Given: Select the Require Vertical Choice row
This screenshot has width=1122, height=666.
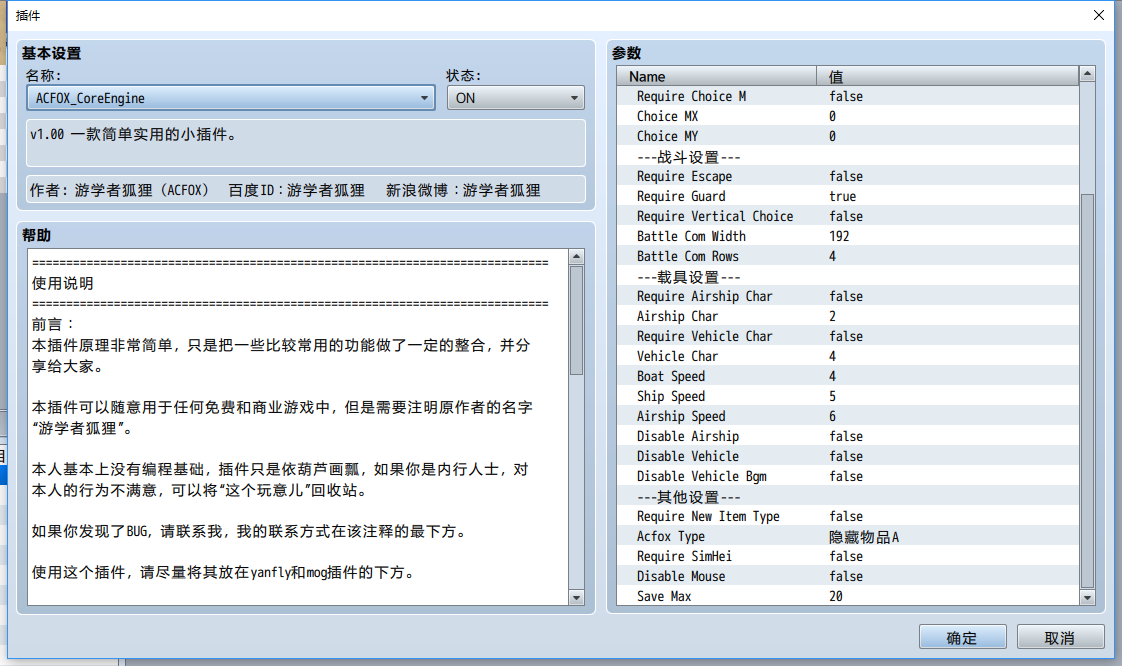Looking at the screenshot, I should pyautogui.click(x=848, y=216).
